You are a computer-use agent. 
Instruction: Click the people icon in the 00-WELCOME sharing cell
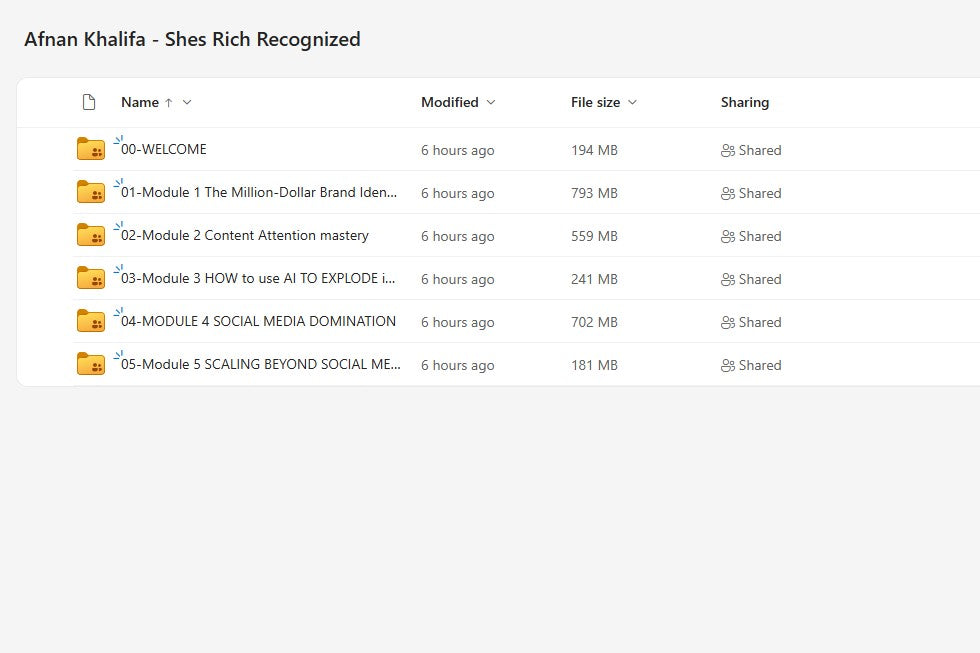pos(728,151)
